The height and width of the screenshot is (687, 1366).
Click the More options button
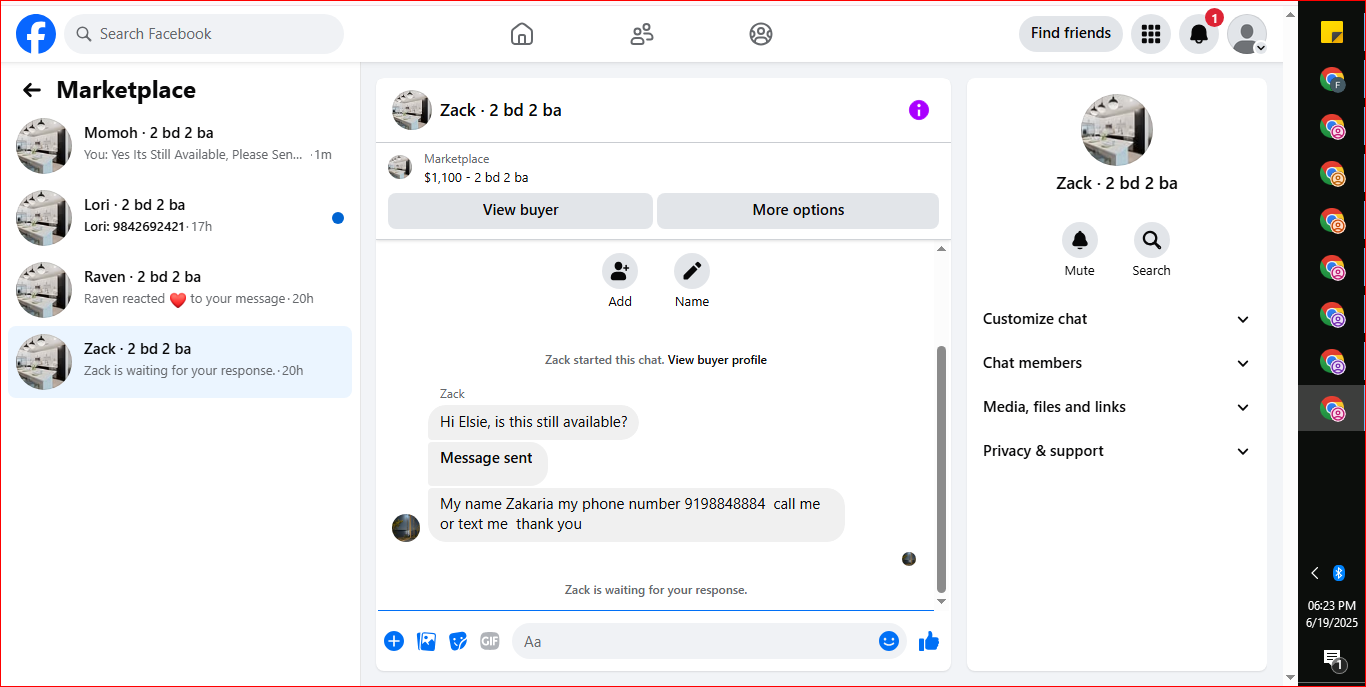click(798, 210)
